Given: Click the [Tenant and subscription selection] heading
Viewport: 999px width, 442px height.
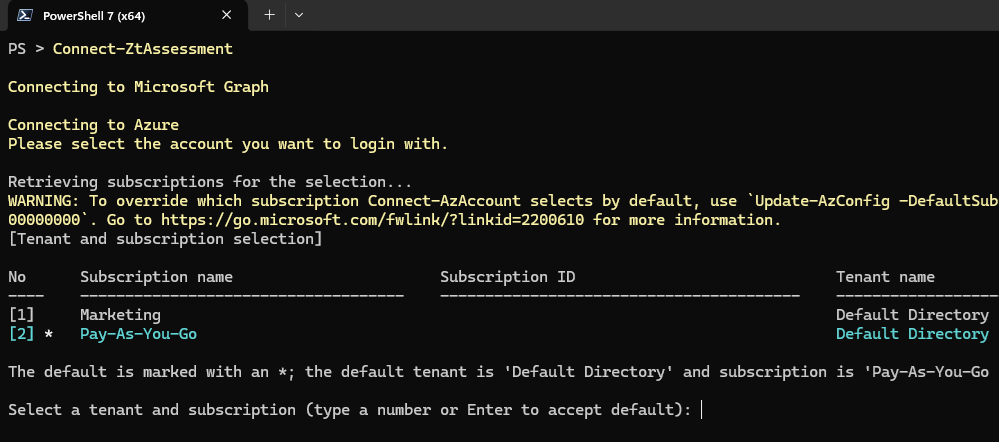Looking at the screenshot, I should pos(165,238).
